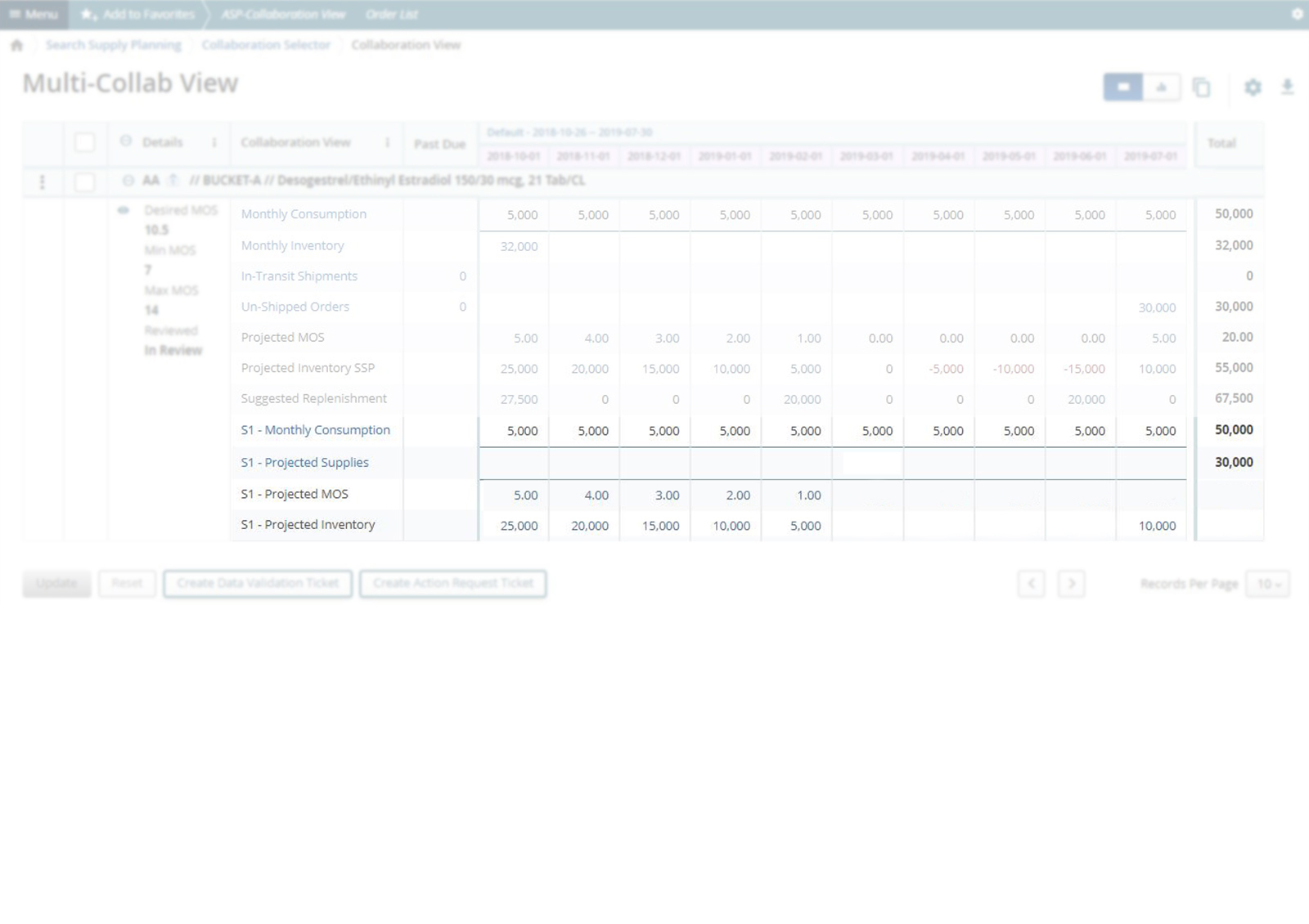The image size is (1309, 924).
Task: Open the Collaboration View column options menu
Action: coord(387,142)
